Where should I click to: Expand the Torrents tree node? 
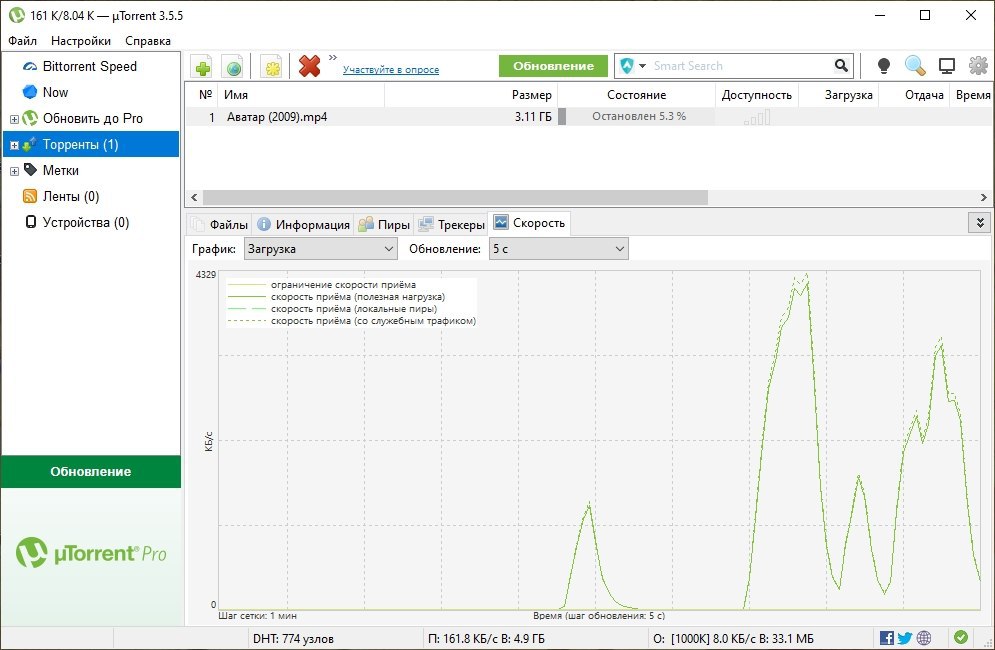[14, 145]
